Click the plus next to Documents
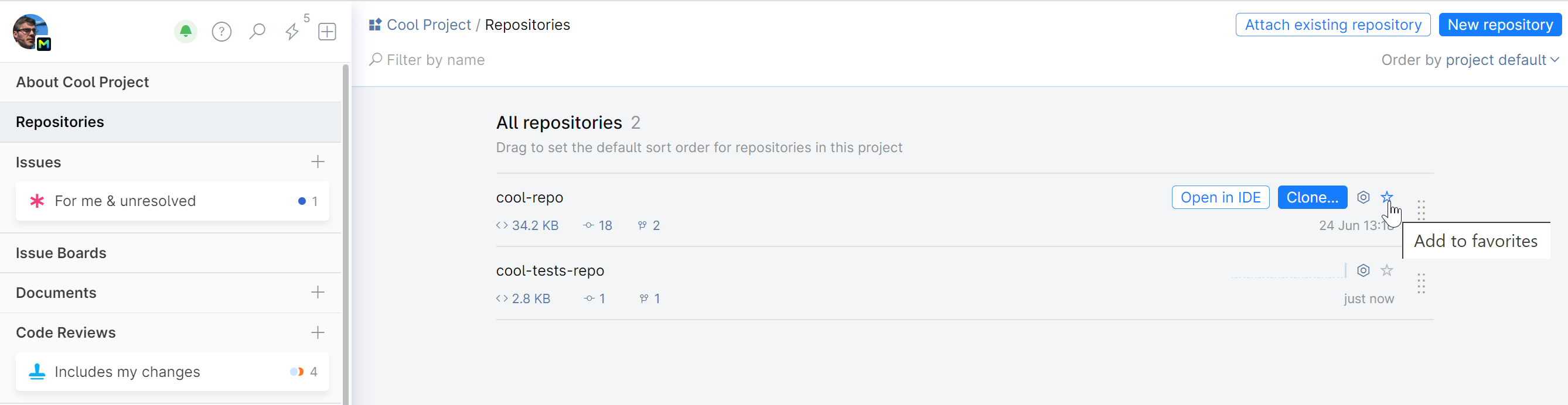Viewport: 1568px width, 405px height. 318,293
